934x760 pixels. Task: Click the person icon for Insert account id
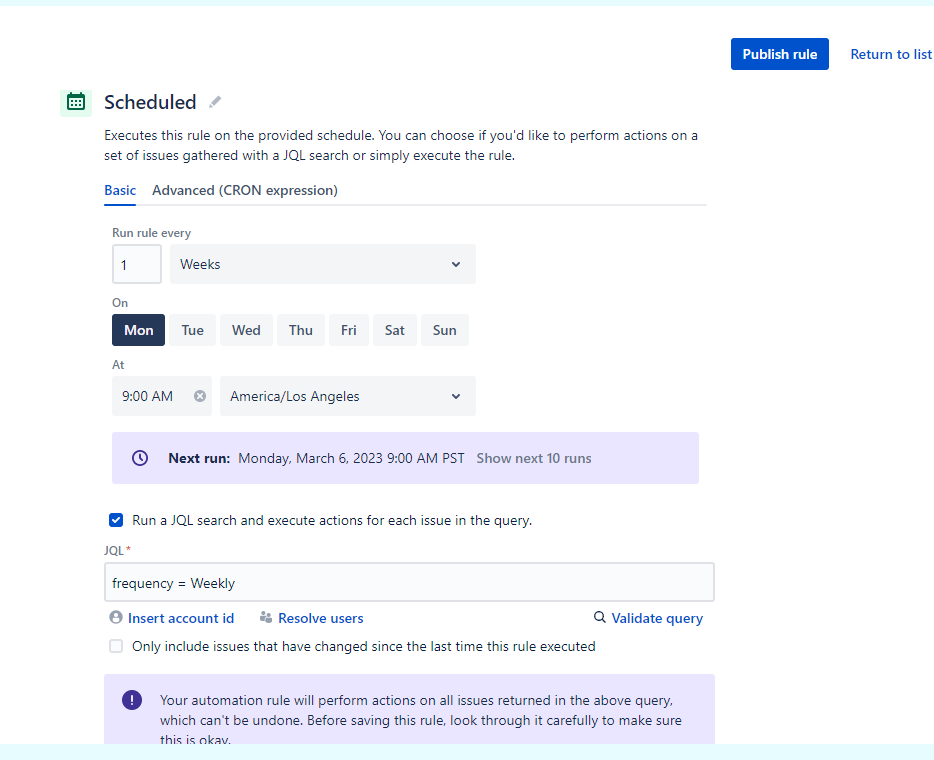click(116, 618)
